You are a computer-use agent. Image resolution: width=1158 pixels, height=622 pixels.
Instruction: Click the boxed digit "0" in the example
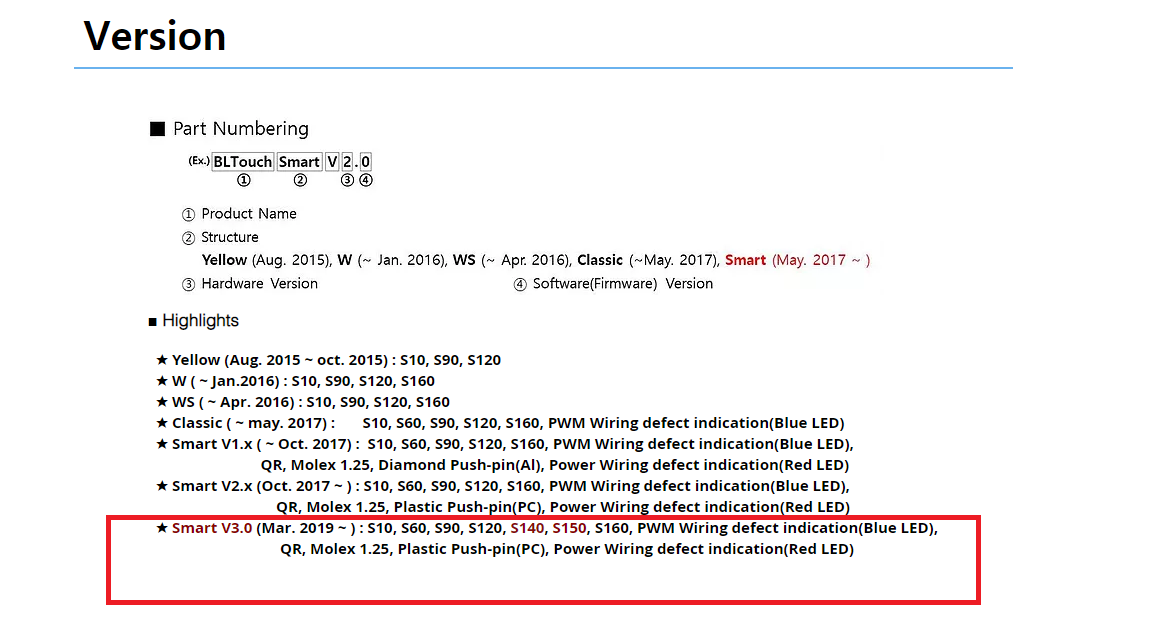click(x=366, y=162)
